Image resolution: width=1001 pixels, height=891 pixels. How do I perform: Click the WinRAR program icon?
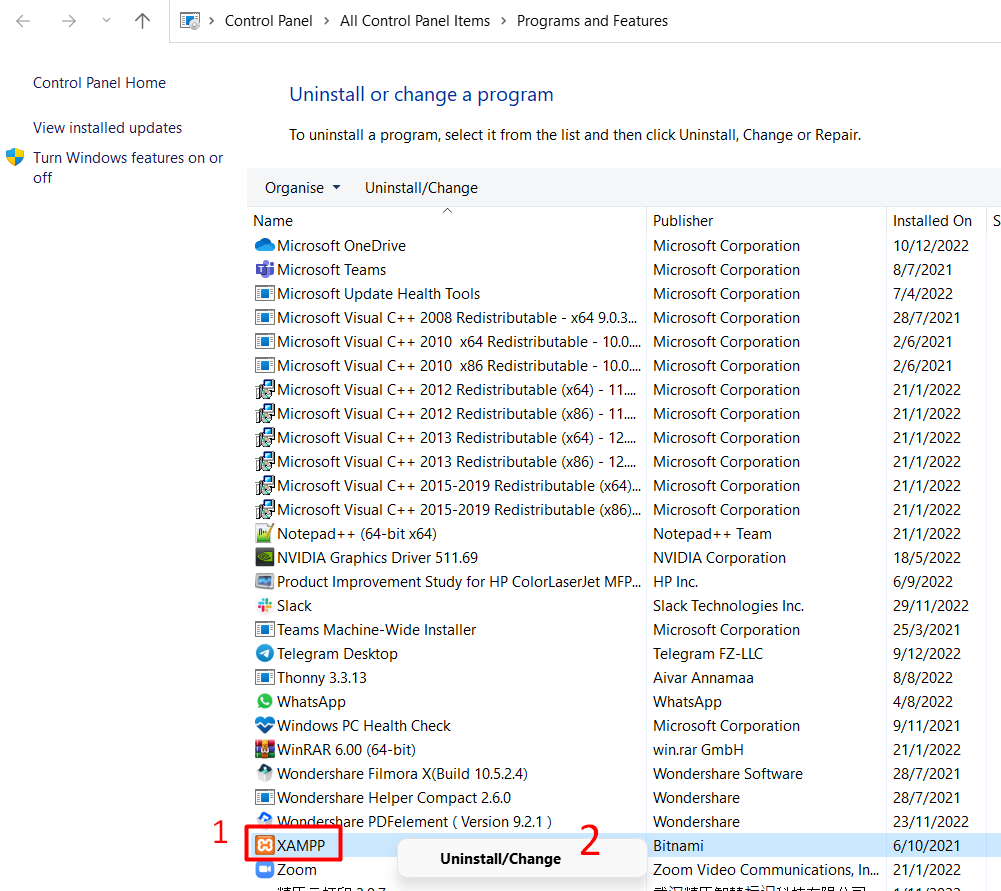(x=264, y=749)
